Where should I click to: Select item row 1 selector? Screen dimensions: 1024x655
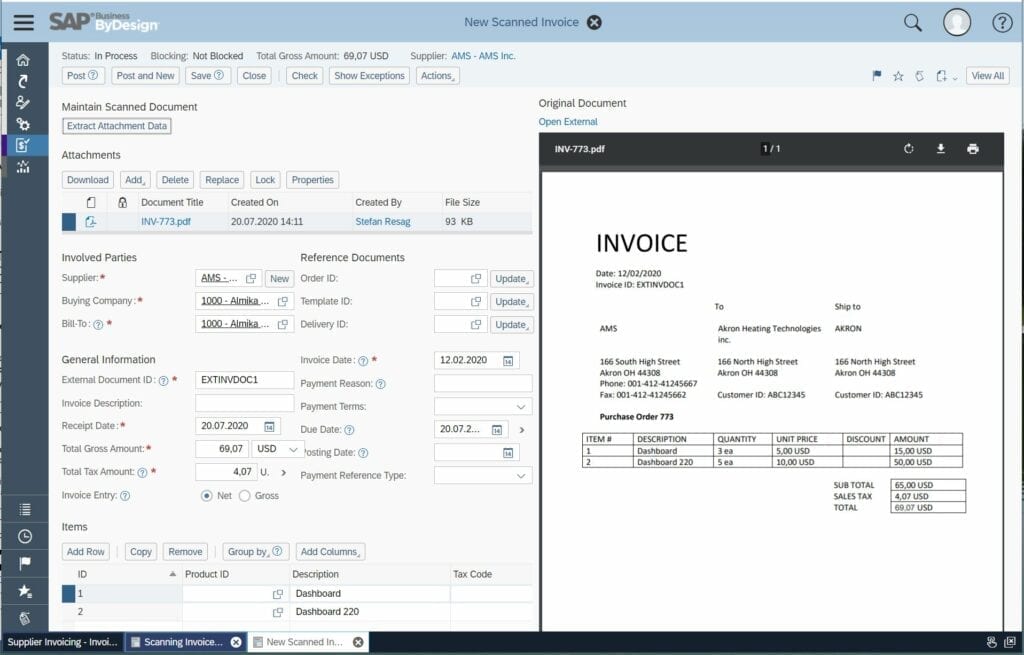(68, 594)
